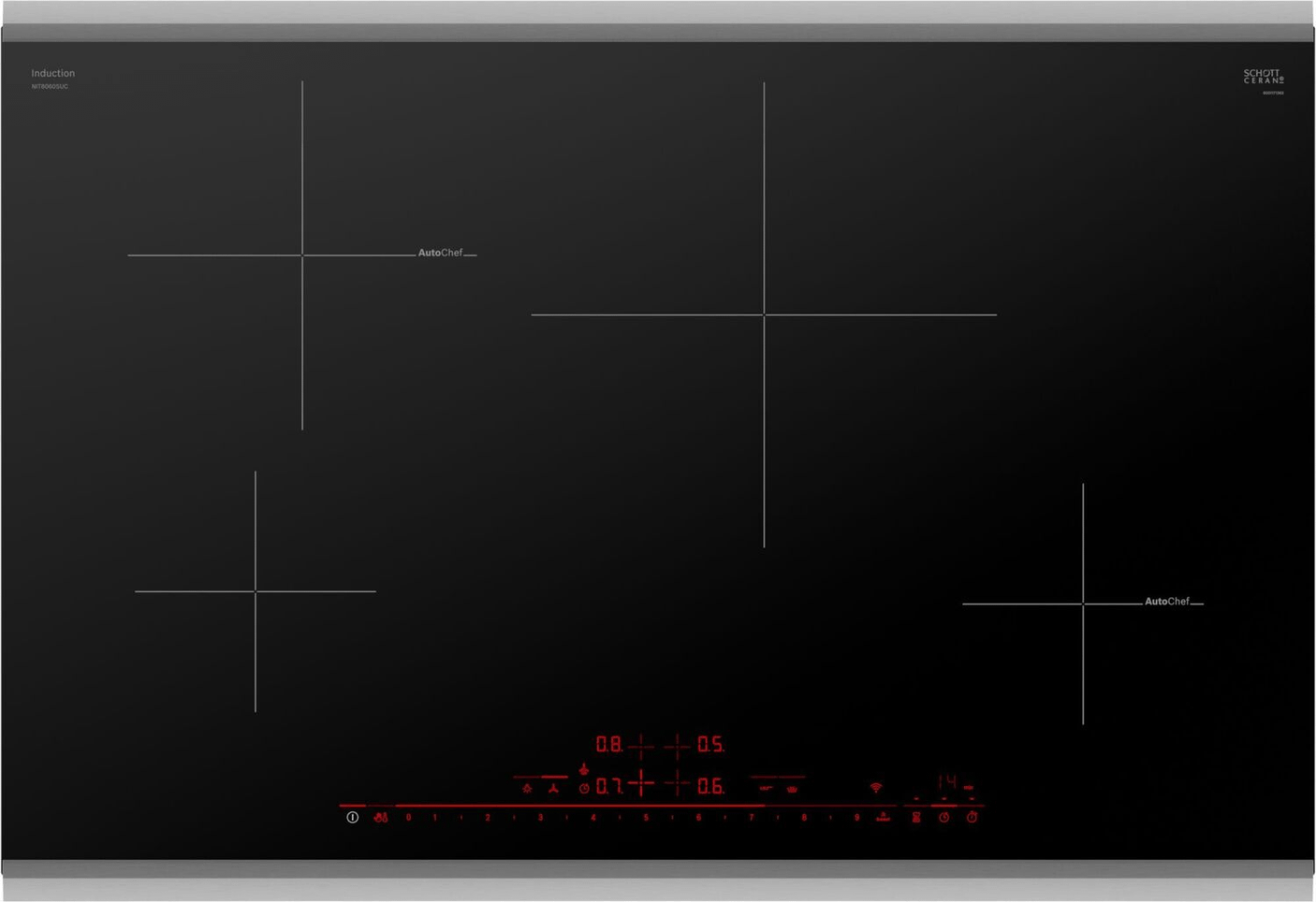Tap the PowerBoost icon after level 9
Image resolution: width=1316 pixels, height=902 pixels.
click(x=883, y=817)
